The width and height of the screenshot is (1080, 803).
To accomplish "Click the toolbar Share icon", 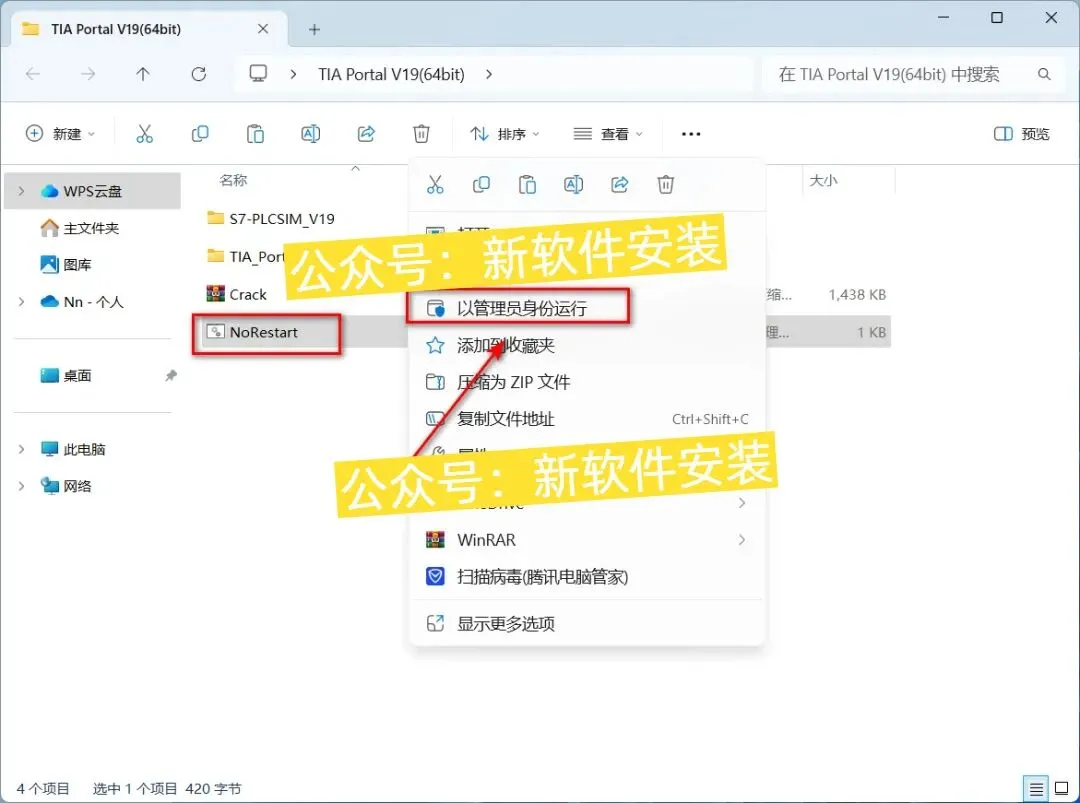I will 366,134.
